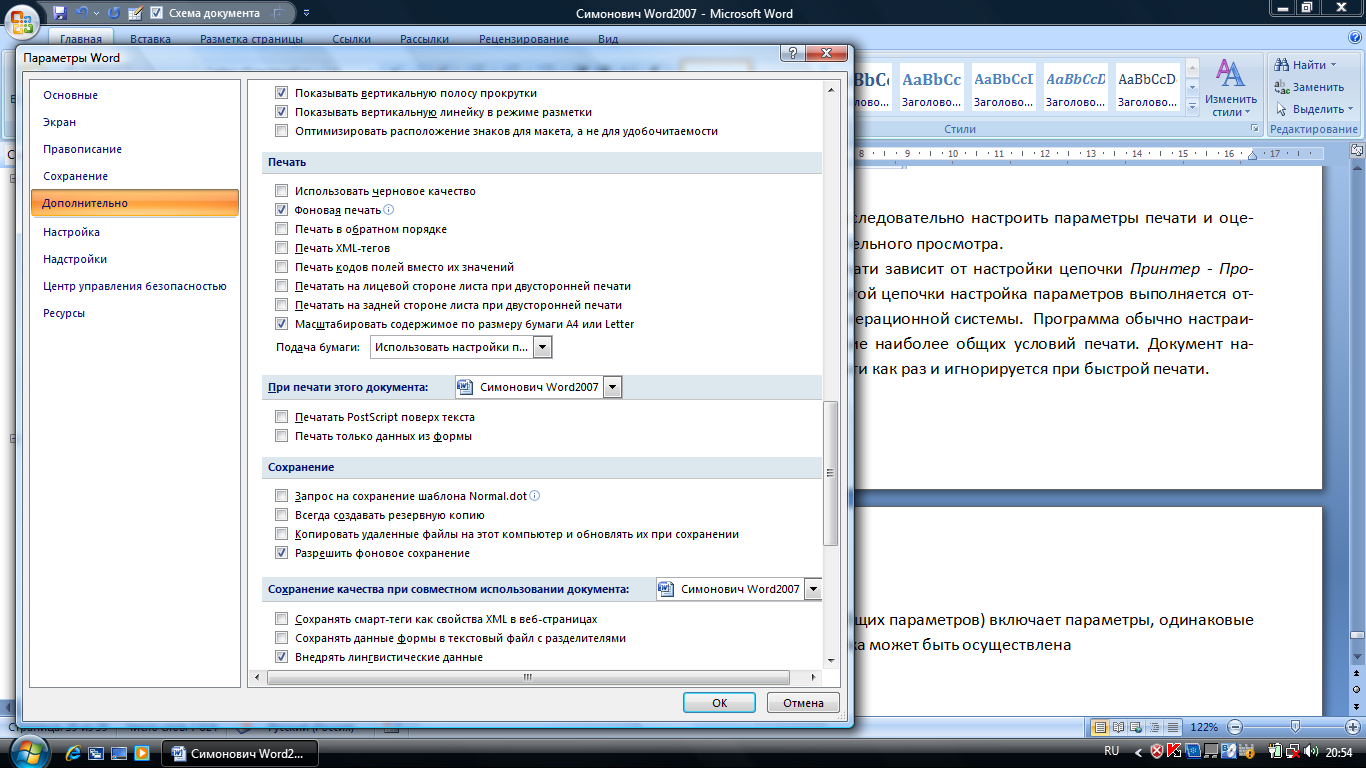1366x768 pixels.
Task: Open the Разметка страницы ribbon tab
Action: [x=251, y=40]
